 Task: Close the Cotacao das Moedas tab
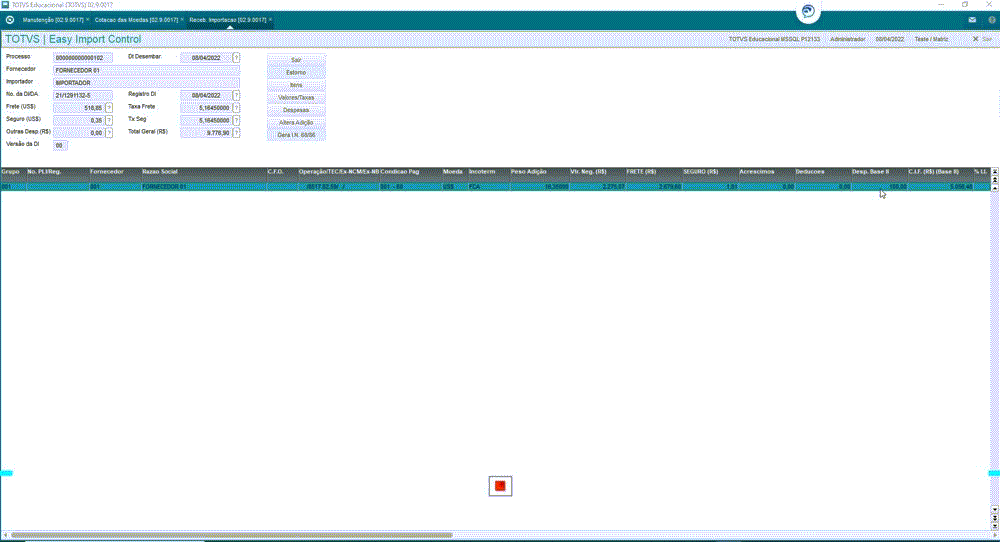tap(182, 20)
